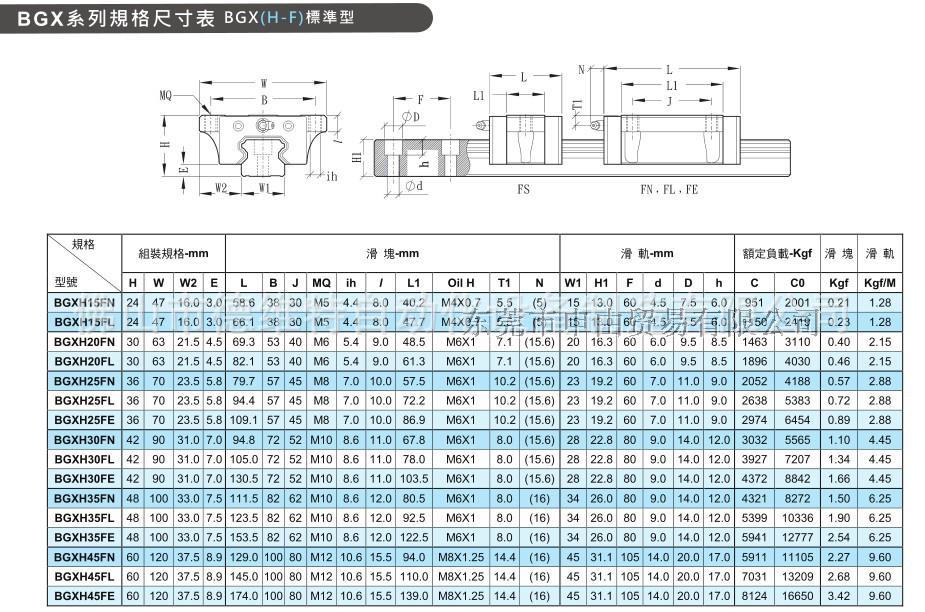Select the BGXH30FN model cell
Screen dimensions: 925x612
(x=84, y=440)
